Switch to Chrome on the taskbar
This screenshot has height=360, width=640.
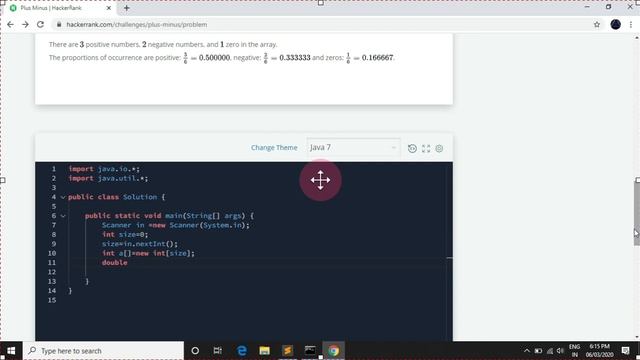tap(333, 351)
